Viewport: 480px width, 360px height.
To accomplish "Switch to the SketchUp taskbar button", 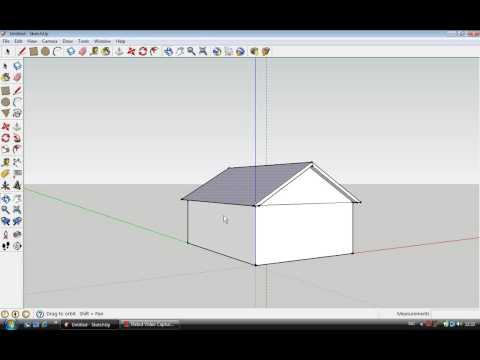I will [x=90, y=324].
